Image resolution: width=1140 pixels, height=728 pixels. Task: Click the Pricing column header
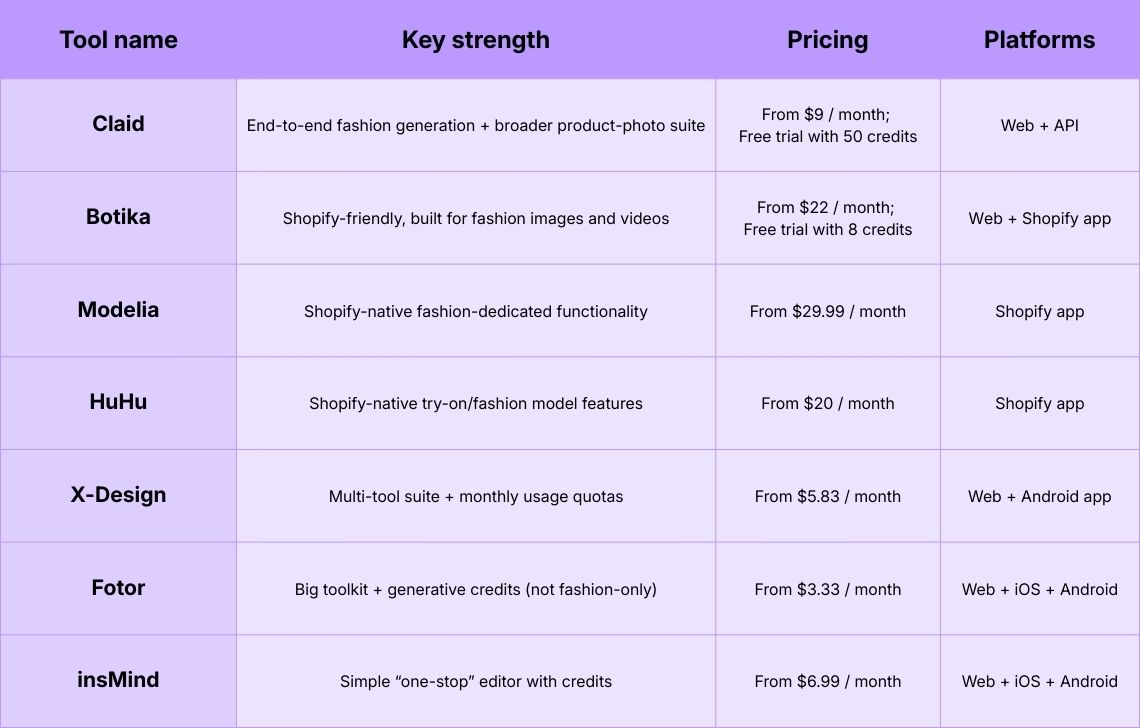coord(827,40)
